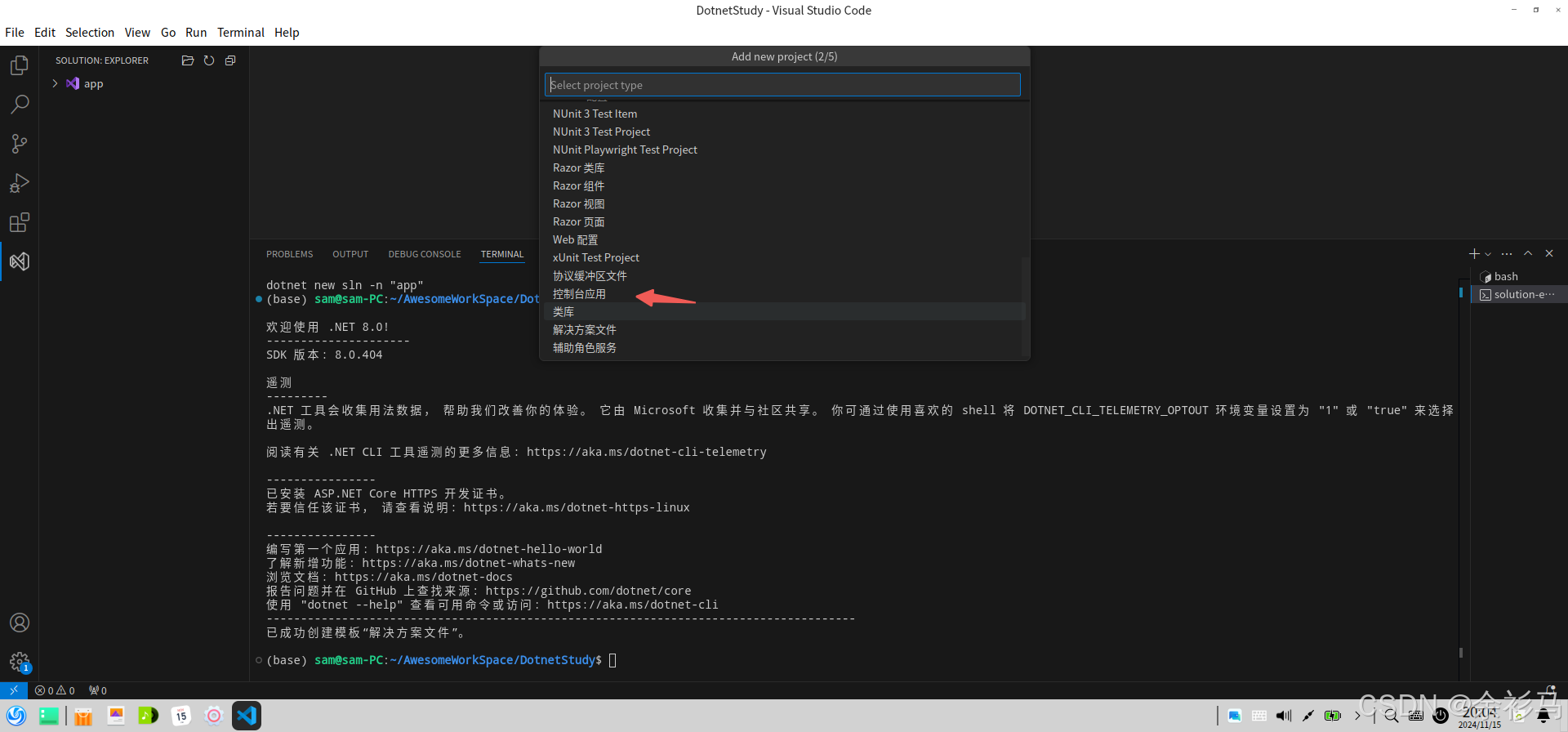Collapse all in Solution Explorer
1568x732 pixels.
pyautogui.click(x=230, y=60)
